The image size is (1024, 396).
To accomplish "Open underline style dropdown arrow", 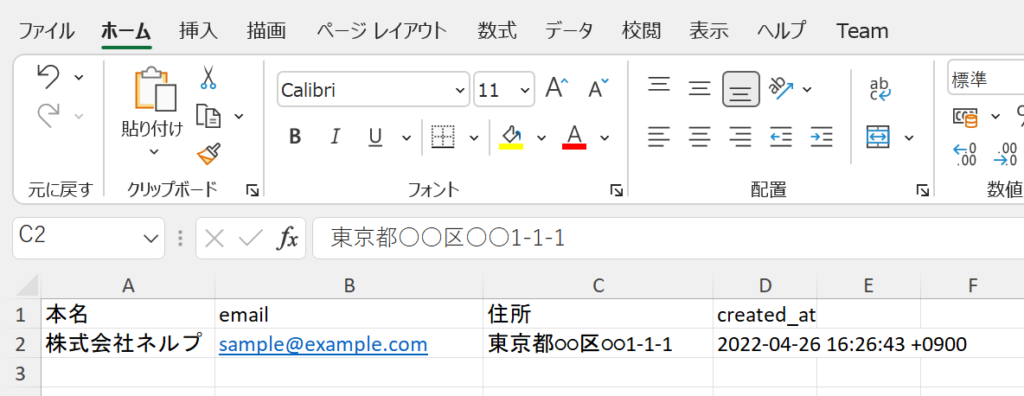I will click(x=406, y=138).
